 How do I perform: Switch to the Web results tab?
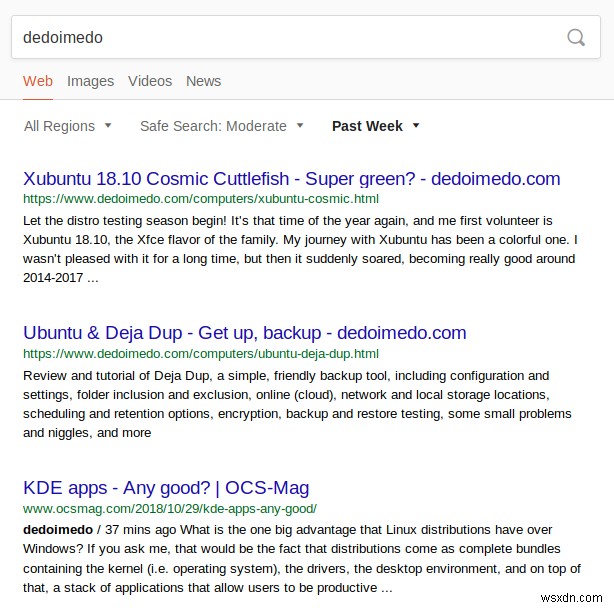tap(38, 81)
